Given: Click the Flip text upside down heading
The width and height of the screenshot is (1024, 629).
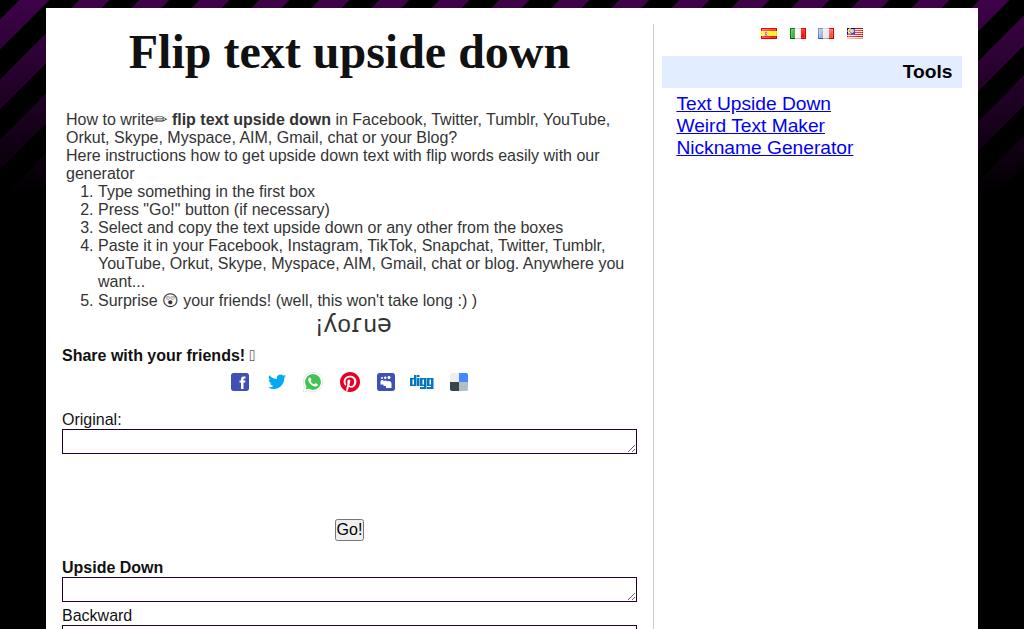Looking at the screenshot, I should tap(349, 53).
